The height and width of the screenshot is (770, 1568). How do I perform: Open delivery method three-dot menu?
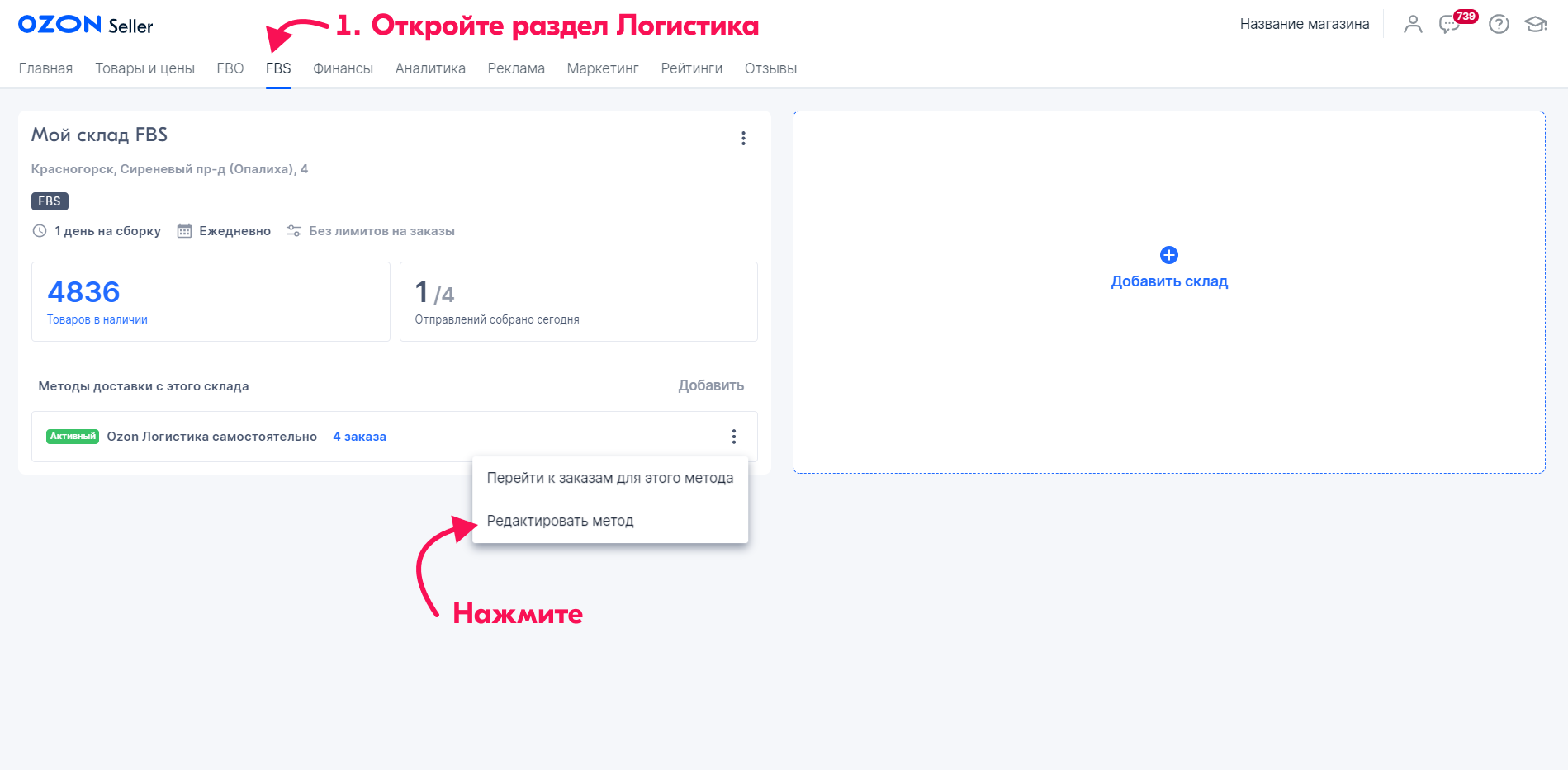(733, 437)
